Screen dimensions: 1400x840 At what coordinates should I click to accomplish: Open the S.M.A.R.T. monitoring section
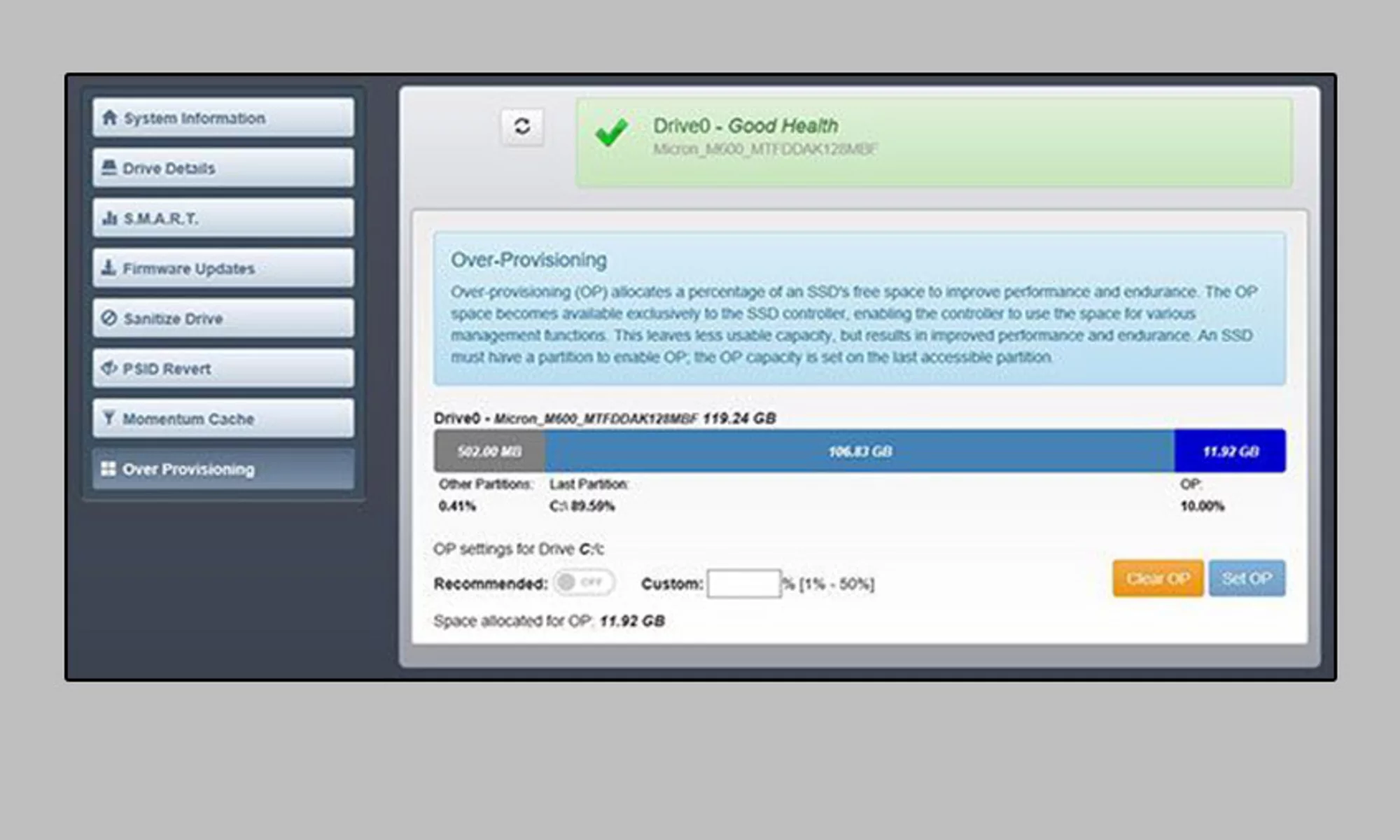tap(221, 218)
